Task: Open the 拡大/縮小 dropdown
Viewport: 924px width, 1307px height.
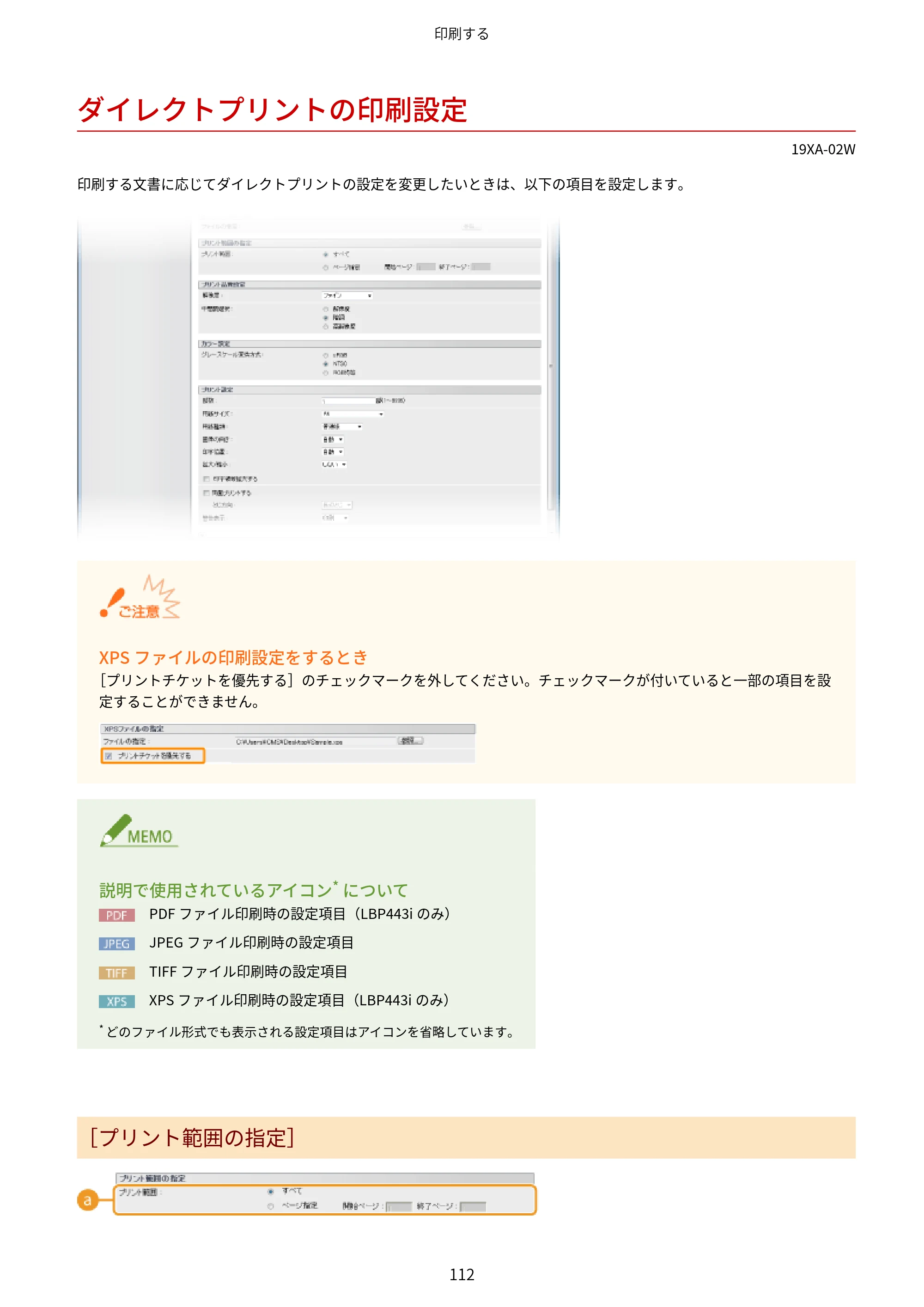Action: [x=335, y=464]
